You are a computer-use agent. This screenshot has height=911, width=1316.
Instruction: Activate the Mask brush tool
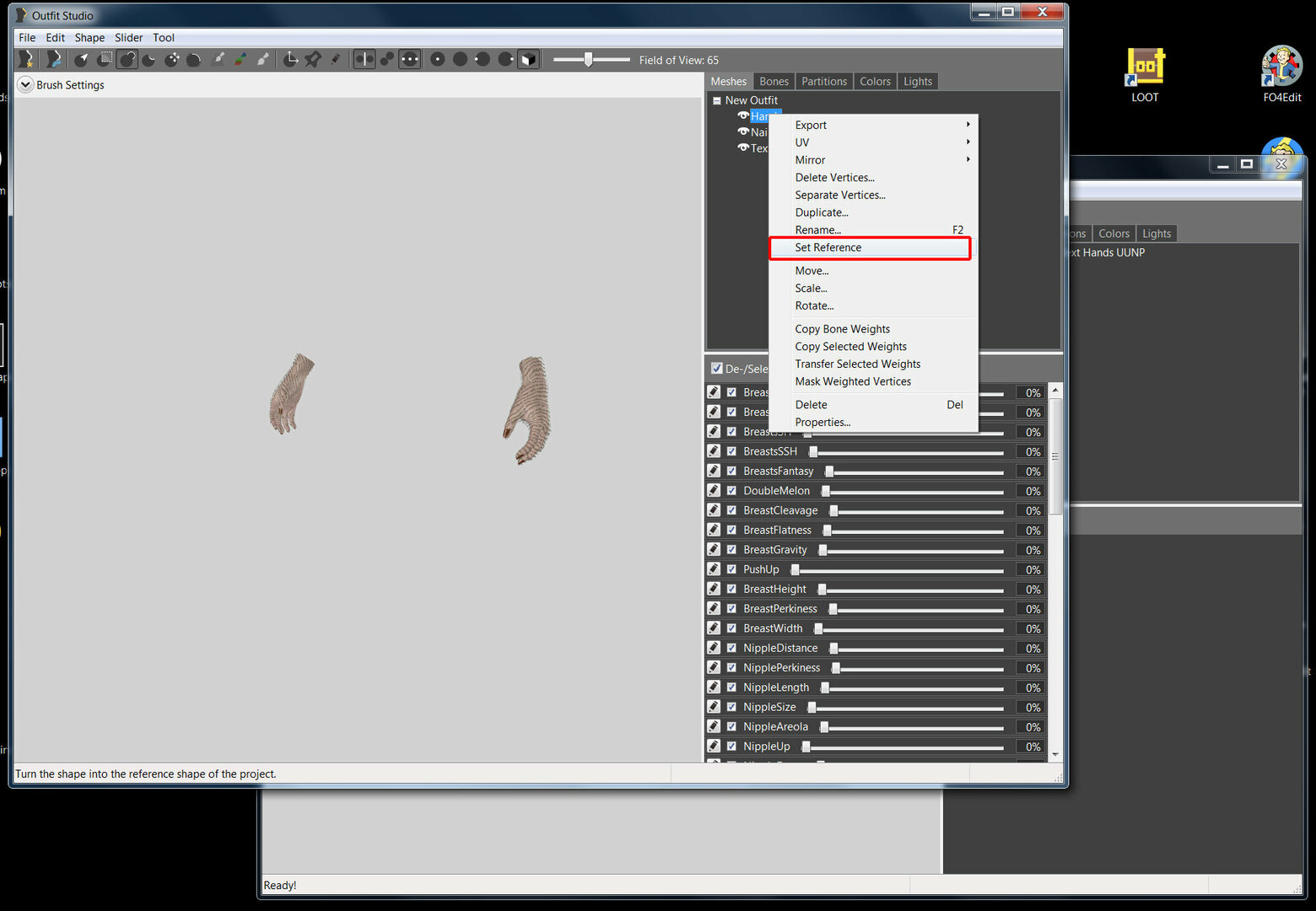[105, 59]
